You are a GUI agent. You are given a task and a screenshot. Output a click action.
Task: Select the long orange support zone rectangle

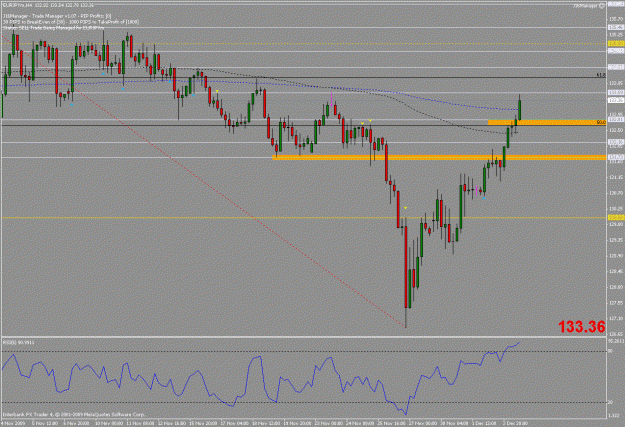[439, 158]
